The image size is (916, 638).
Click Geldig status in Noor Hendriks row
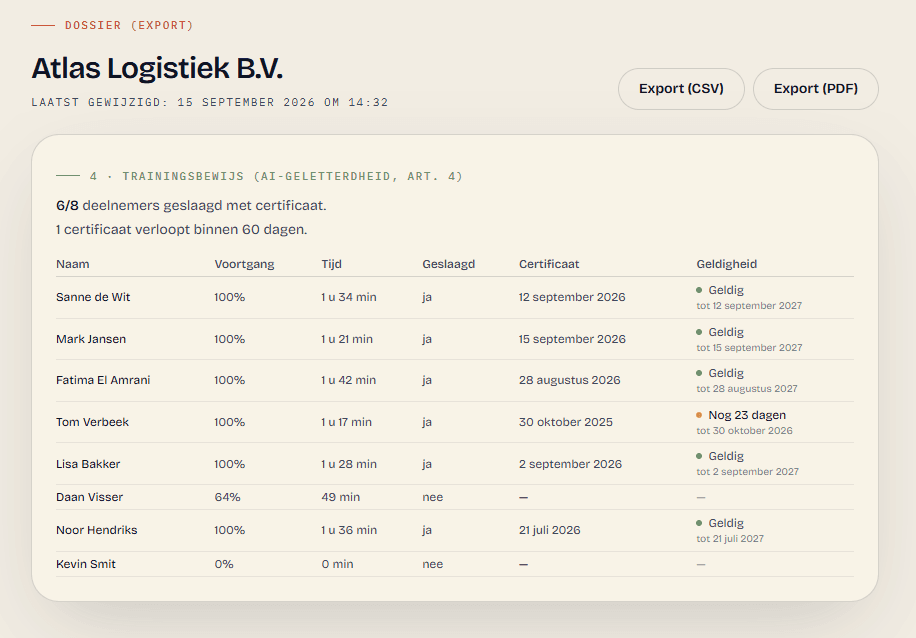click(720, 523)
